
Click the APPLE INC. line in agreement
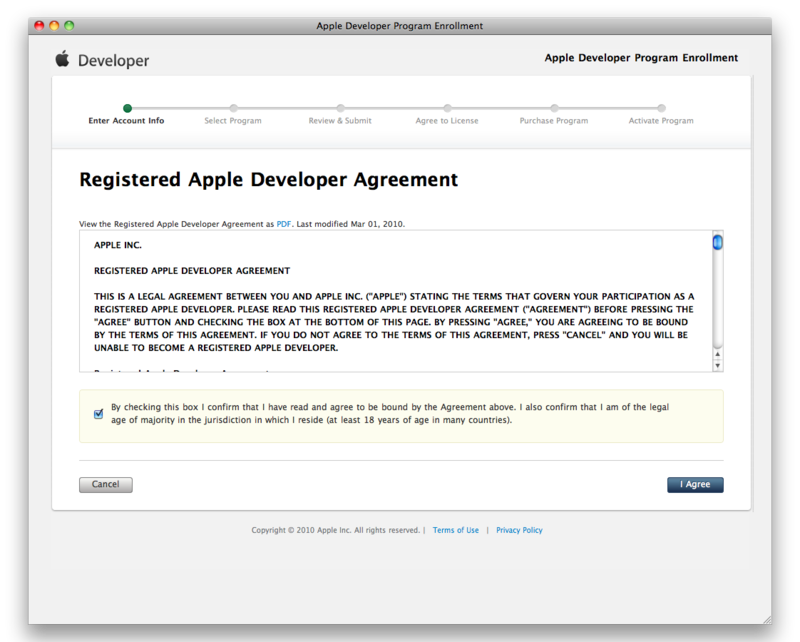[x=118, y=245]
